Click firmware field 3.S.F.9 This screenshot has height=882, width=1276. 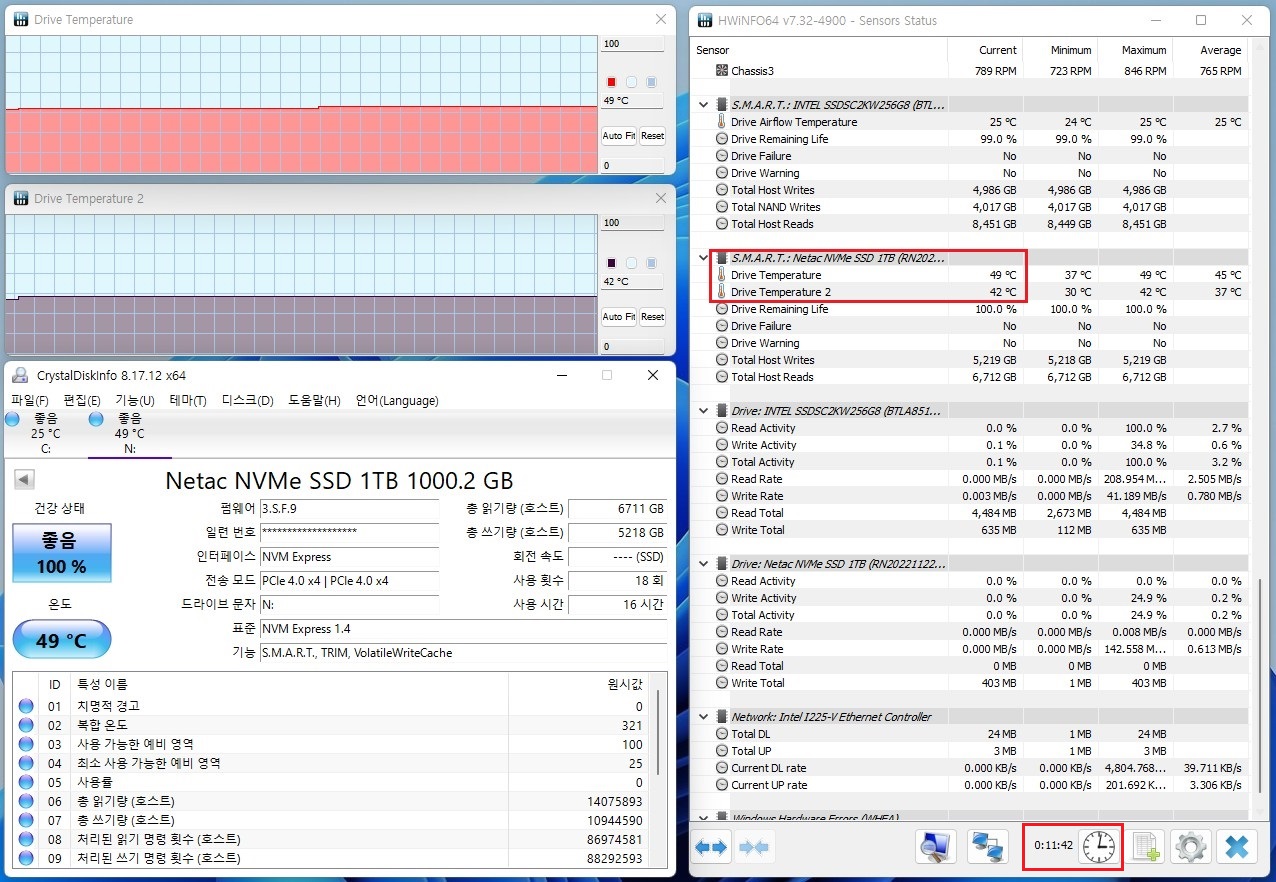pos(348,509)
